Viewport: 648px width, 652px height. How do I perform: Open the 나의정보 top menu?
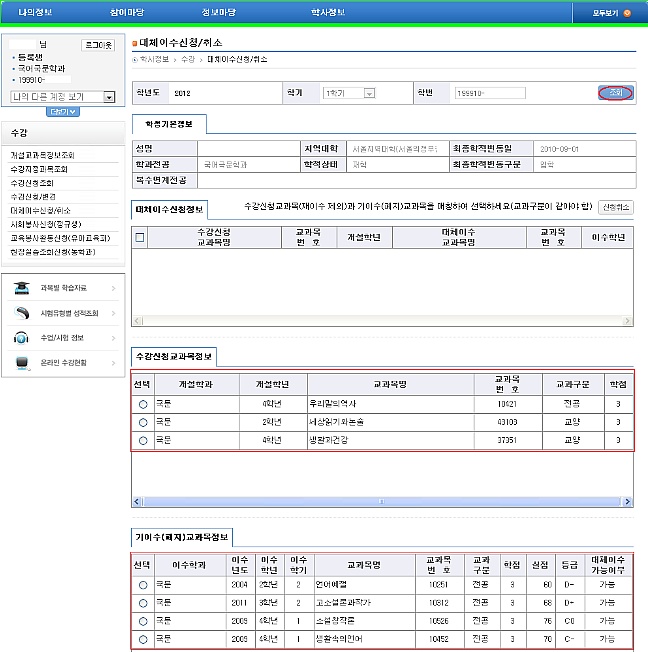tap(34, 12)
